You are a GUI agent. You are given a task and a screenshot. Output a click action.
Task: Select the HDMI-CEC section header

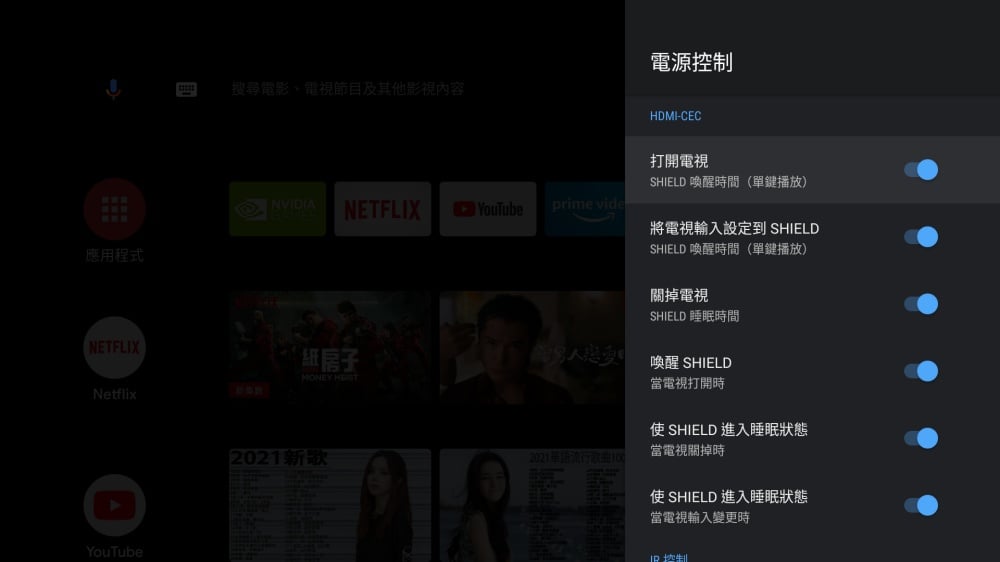(676, 116)
